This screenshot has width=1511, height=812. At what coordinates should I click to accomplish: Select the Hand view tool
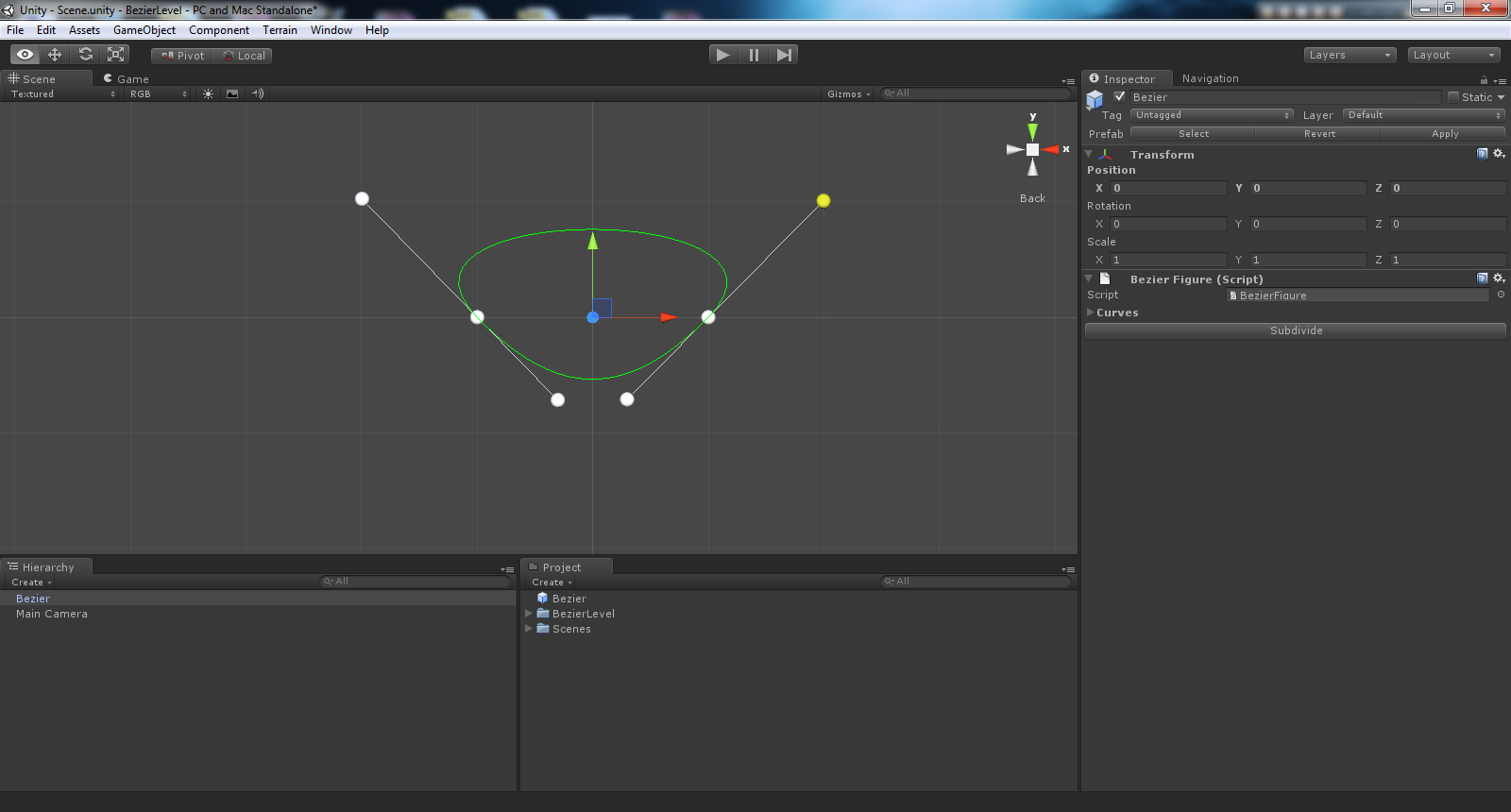25,55
